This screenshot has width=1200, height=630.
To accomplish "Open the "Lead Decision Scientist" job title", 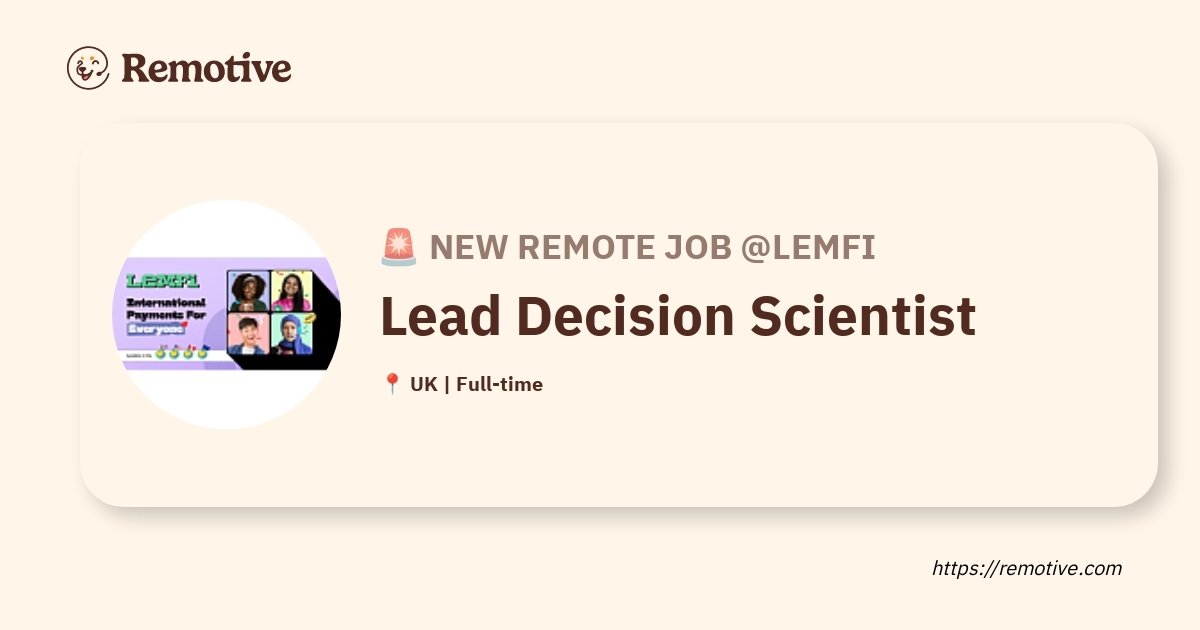I will coord(678,316).
